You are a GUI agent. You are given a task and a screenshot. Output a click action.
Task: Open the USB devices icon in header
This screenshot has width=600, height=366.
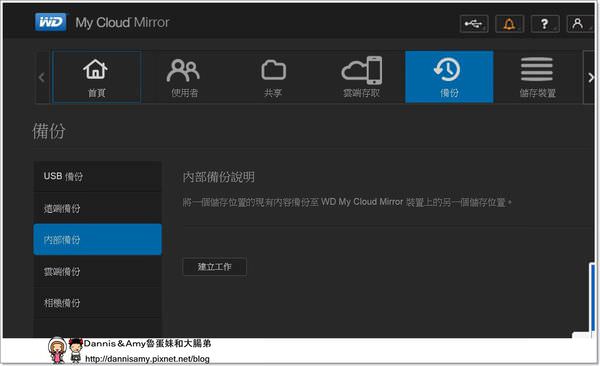[474, 24]
